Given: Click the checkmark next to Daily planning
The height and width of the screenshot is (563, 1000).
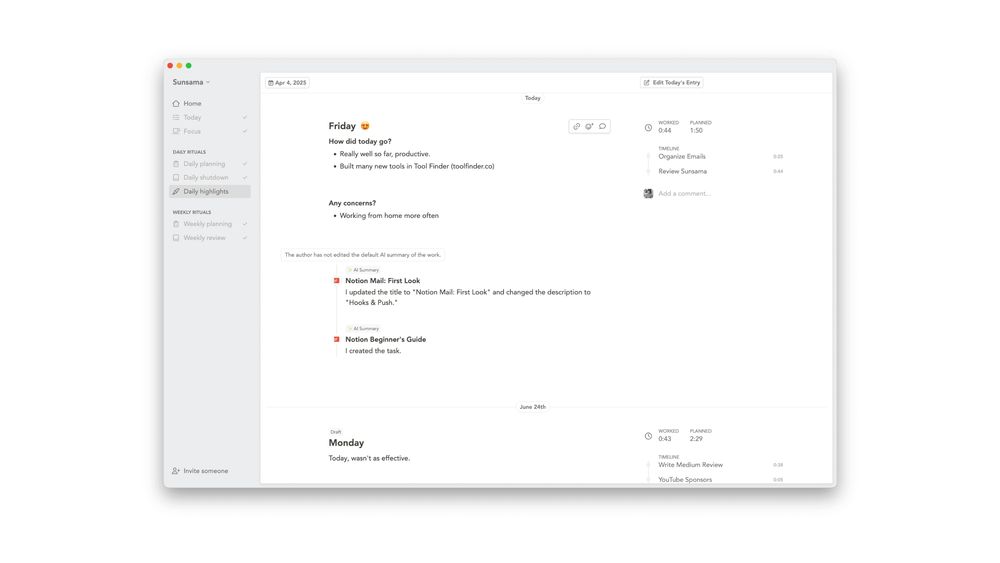Looking at the screenshot, I should pos(244,164).
